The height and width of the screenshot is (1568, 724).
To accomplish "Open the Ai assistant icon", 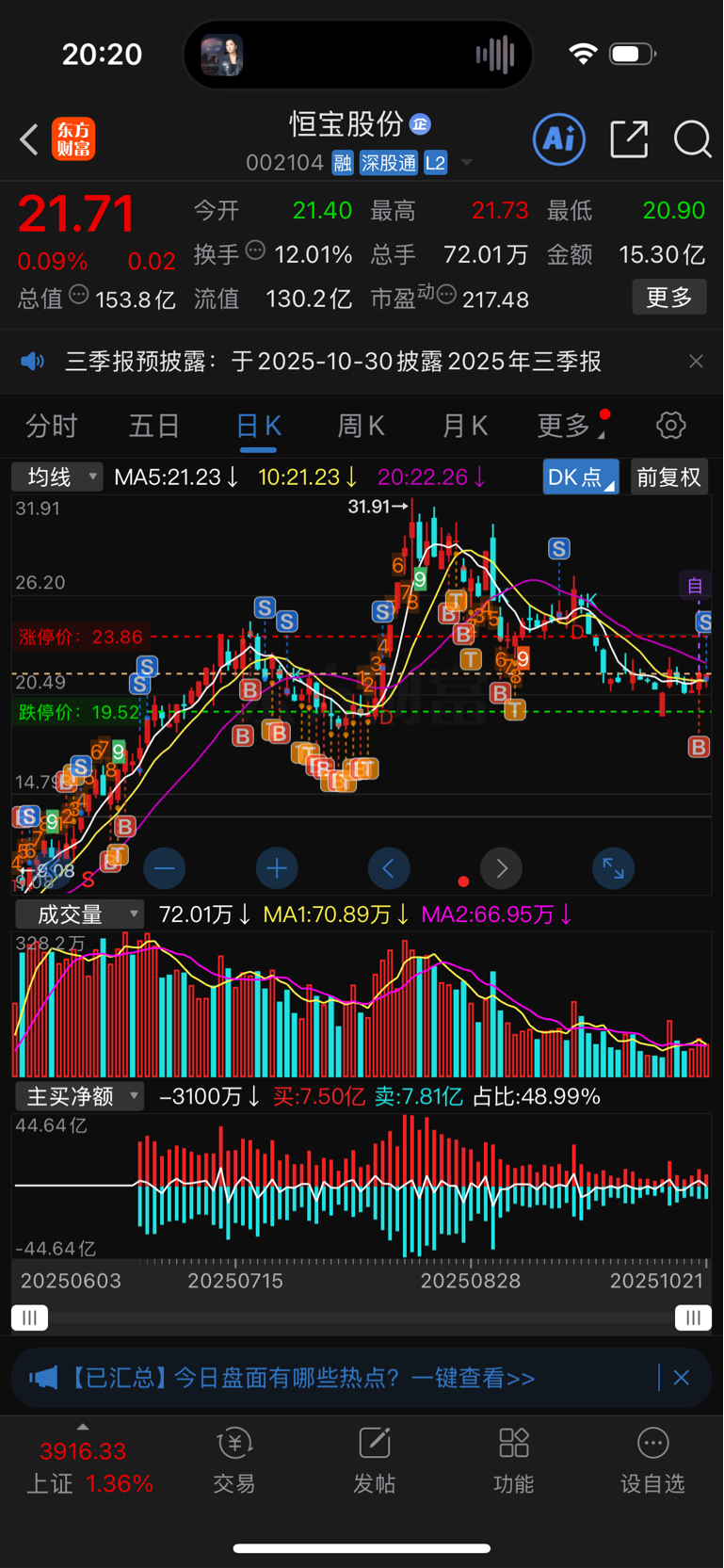I will [559, 139].
